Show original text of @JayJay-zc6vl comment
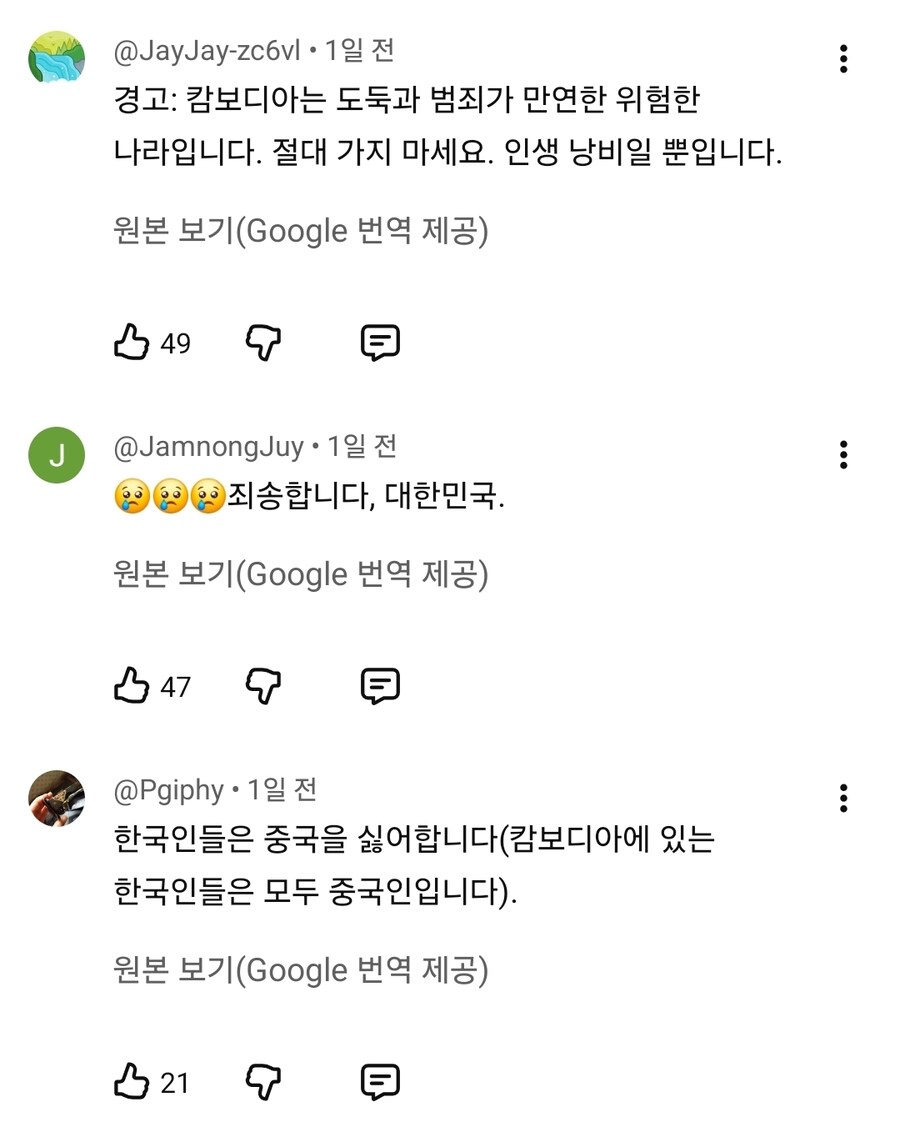This screenshot has width=900, height=1132. point(301,231)
